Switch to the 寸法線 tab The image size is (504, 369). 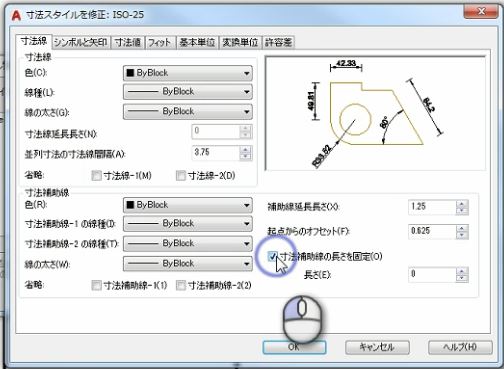pos(33,42)
